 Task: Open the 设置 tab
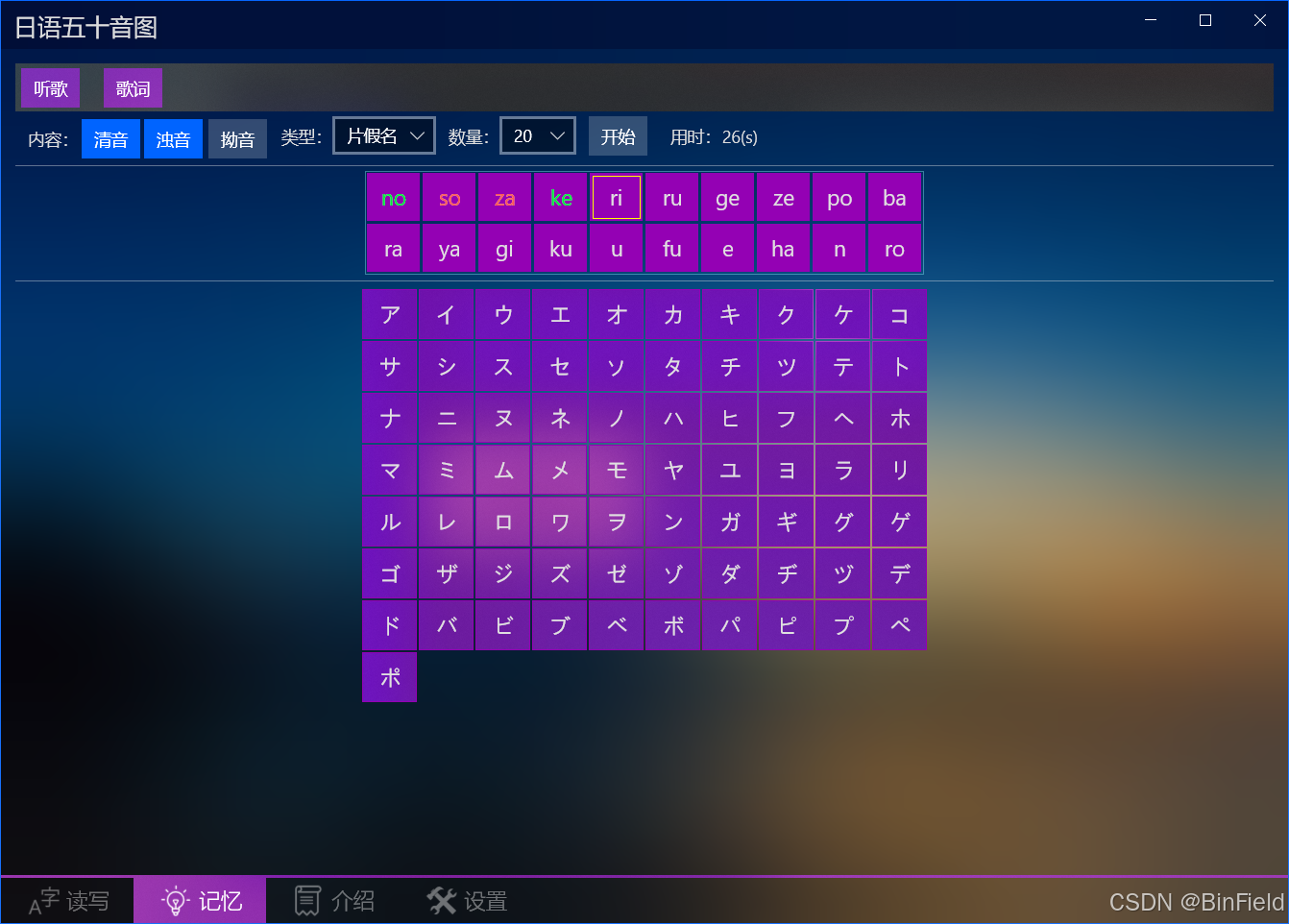[466, 901]
